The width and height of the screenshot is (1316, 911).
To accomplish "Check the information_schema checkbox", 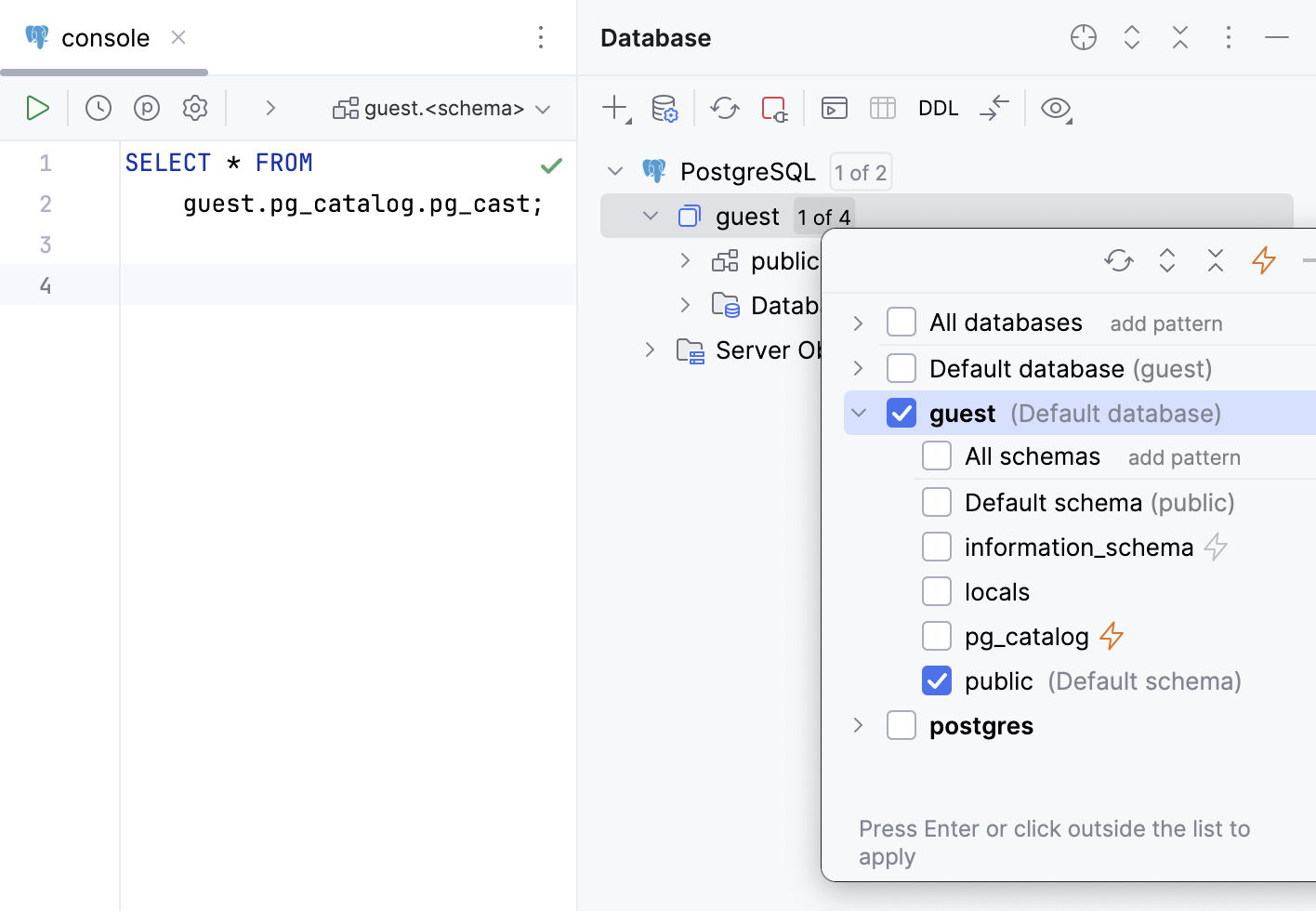I will pyautogui.click(x=937, y=547).
